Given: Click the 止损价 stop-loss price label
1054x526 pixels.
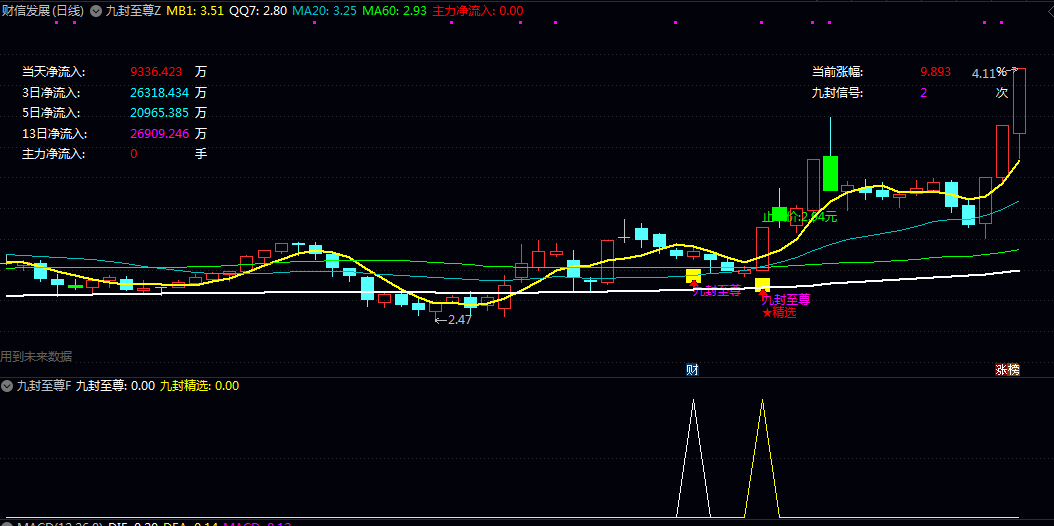Looking at the screenshot, I should click(x=799, y=216).
